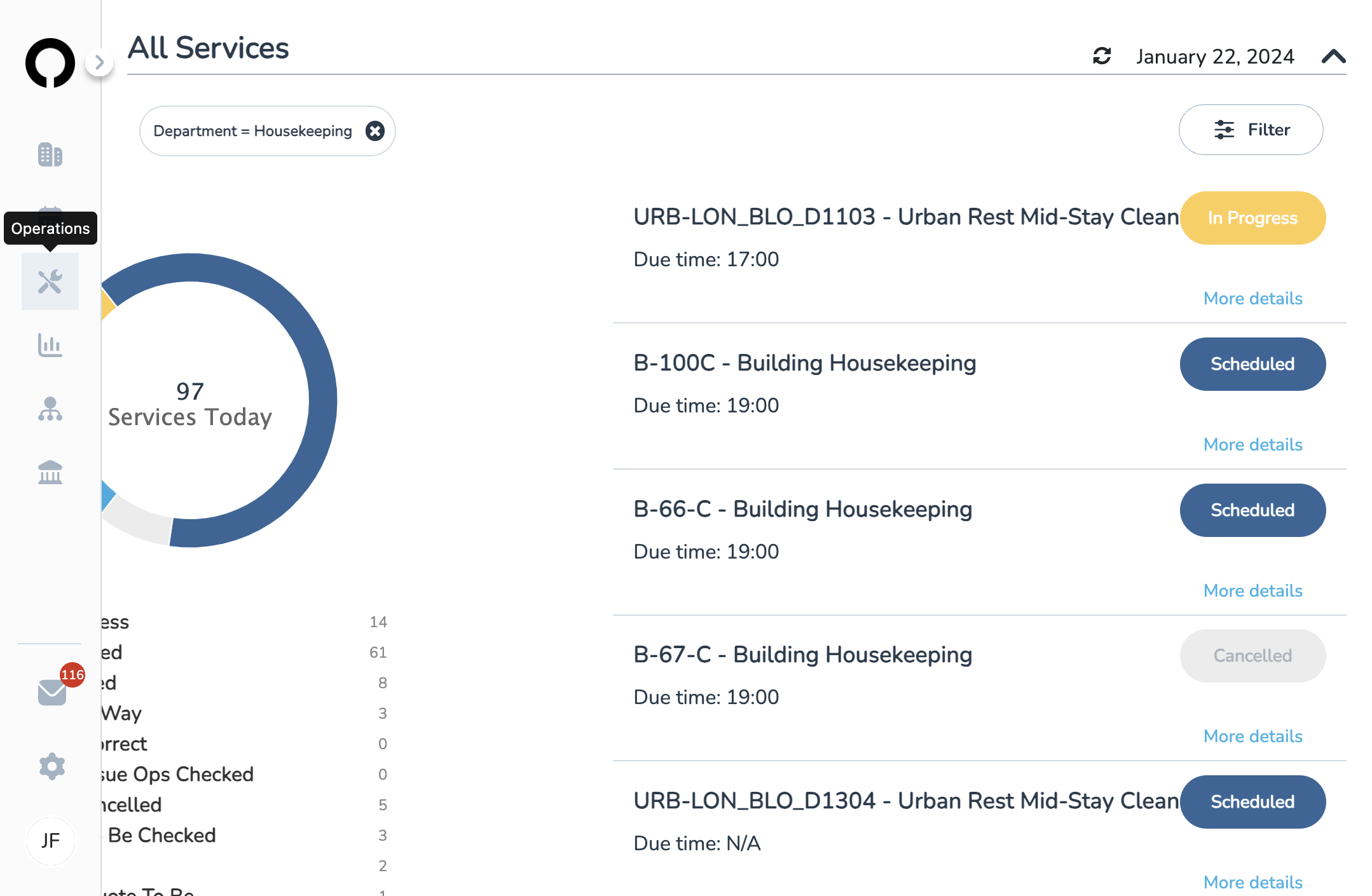Click the Issue Ops Checked legend row
Viewport: 1372px width, 896px height.
pos(245,774)
